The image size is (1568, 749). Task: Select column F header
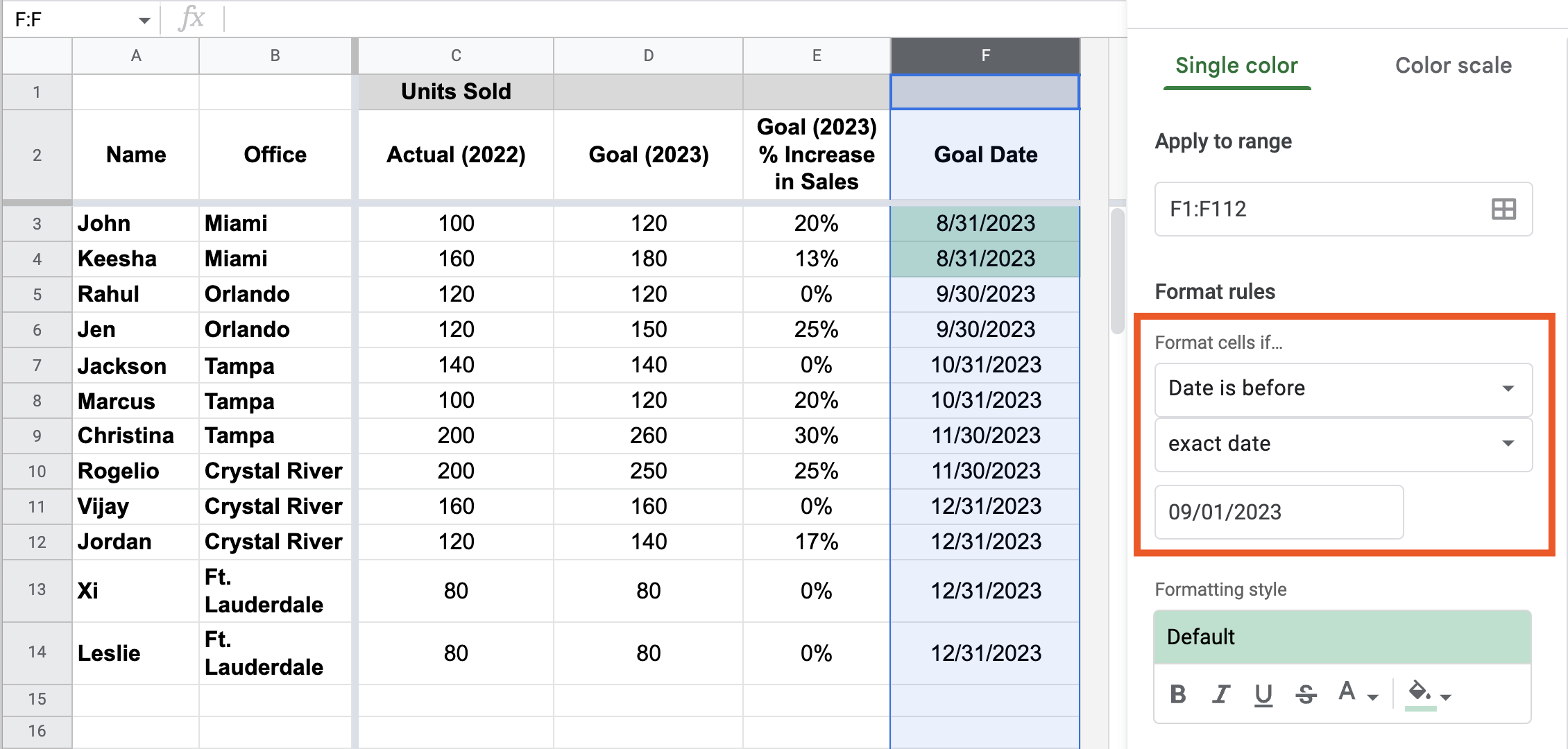point(985,55)
